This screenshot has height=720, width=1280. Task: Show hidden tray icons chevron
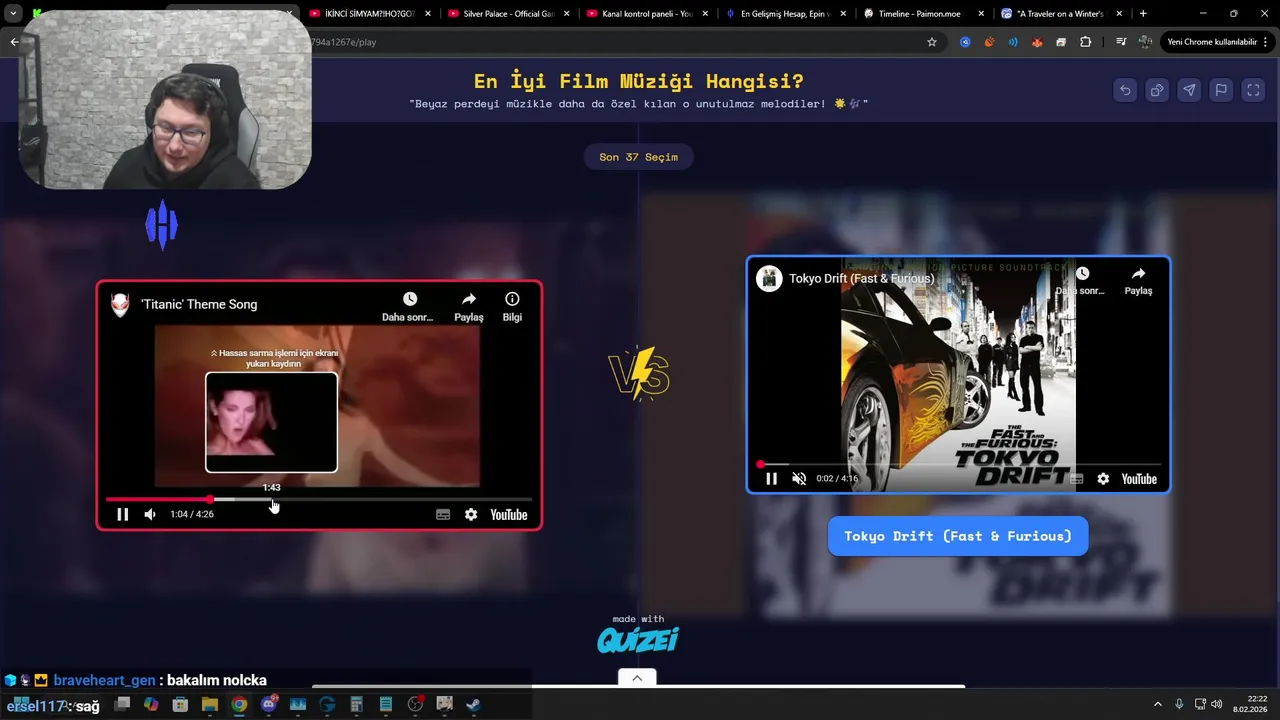coord(1158,704)
